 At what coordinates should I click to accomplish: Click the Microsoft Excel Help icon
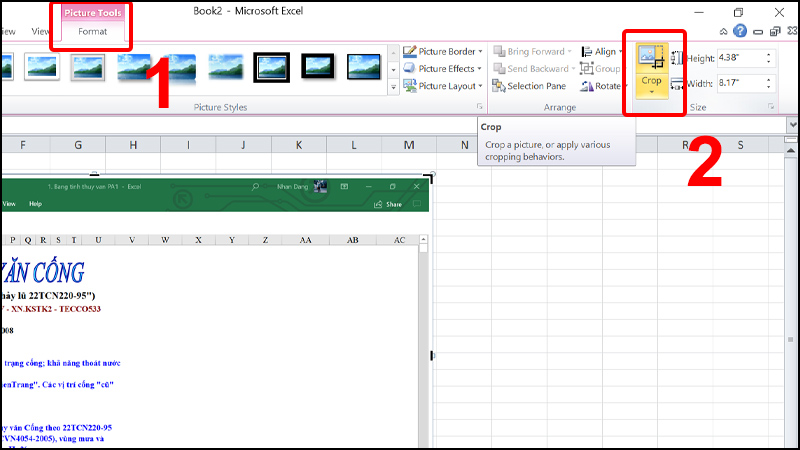pos(740,32)
